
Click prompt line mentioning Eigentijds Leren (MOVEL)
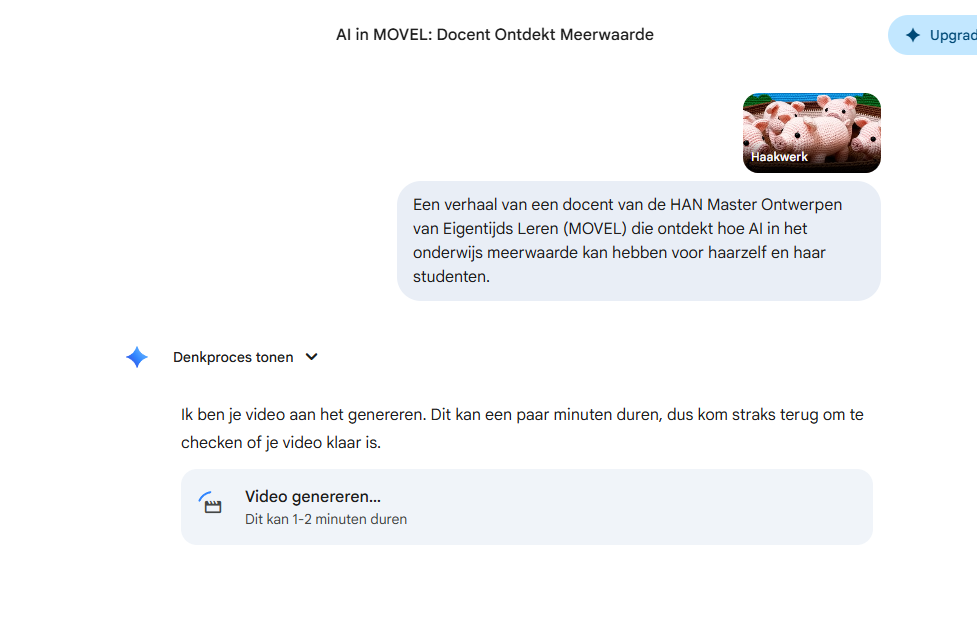(610, 229)
